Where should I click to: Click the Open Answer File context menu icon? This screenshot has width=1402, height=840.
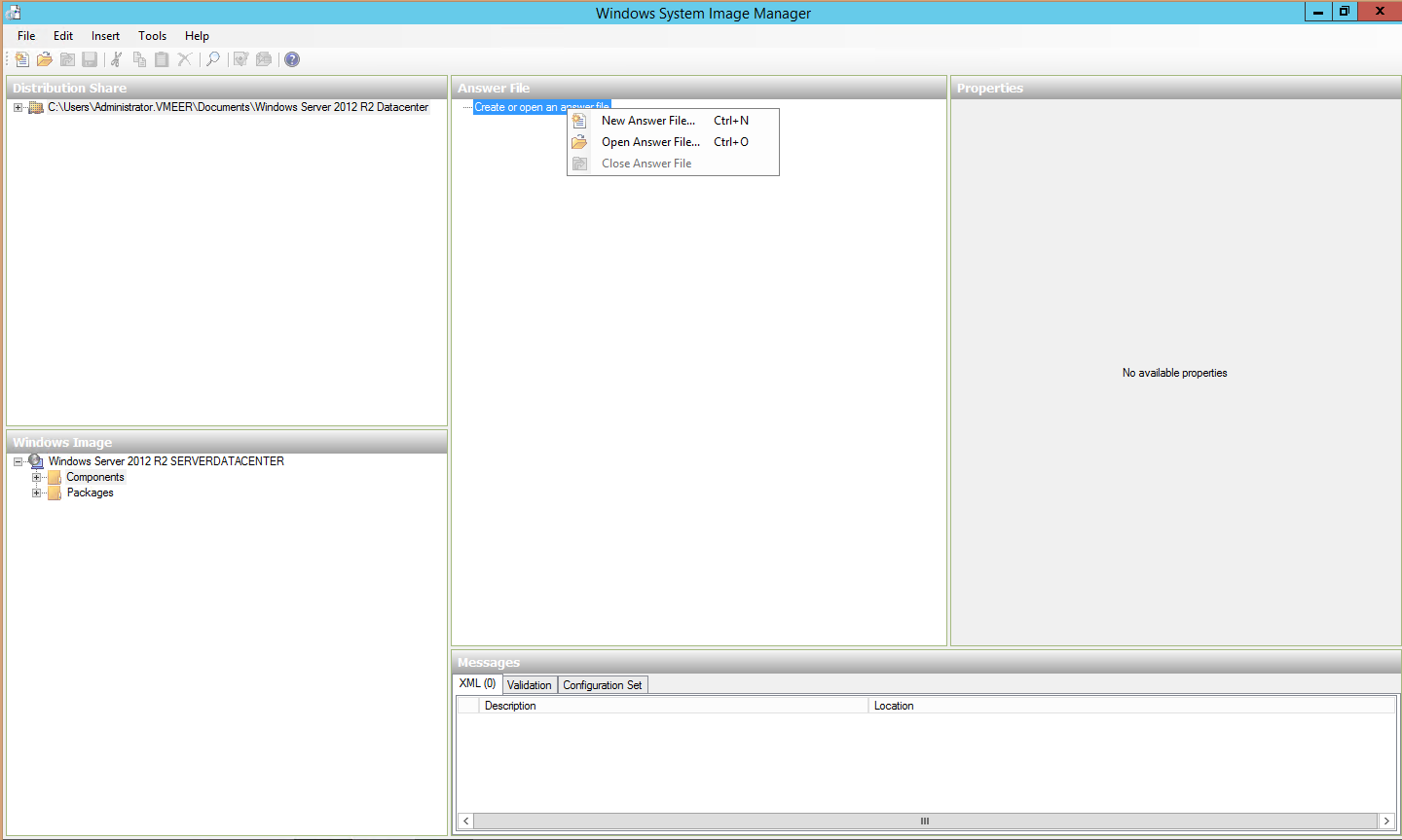[x=579, y=142]
